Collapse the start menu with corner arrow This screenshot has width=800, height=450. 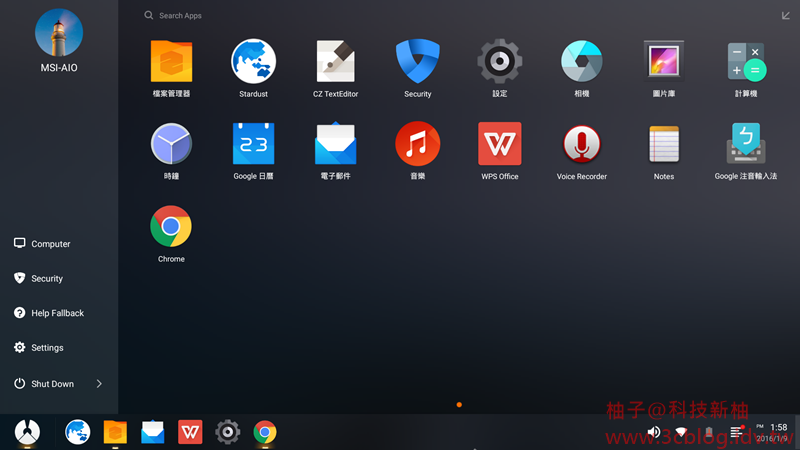pos(786,16)
